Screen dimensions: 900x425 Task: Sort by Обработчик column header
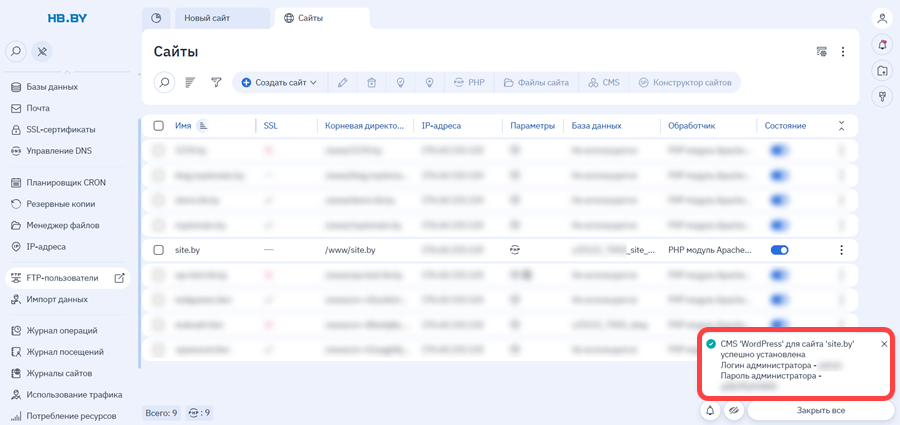point(692,126)
